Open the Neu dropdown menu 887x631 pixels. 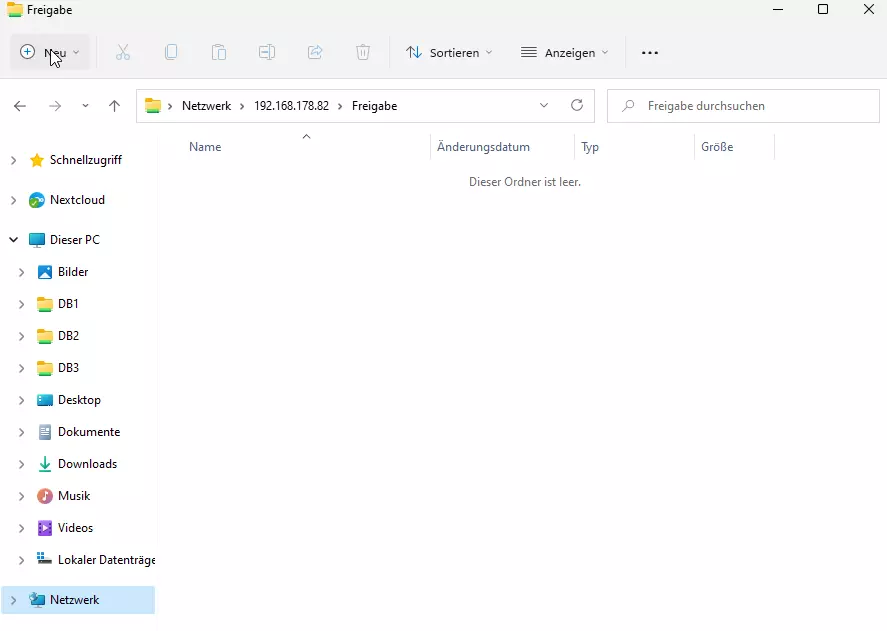tap(50, 52)
